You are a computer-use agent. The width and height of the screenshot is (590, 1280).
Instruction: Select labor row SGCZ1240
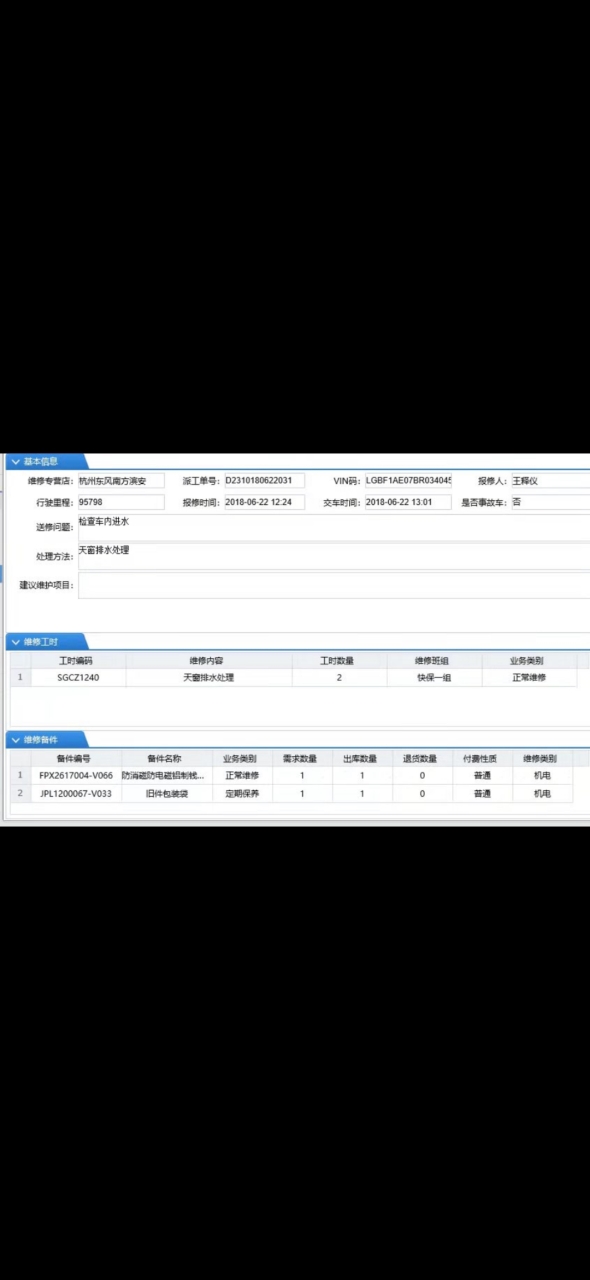(x=293, y=677)
